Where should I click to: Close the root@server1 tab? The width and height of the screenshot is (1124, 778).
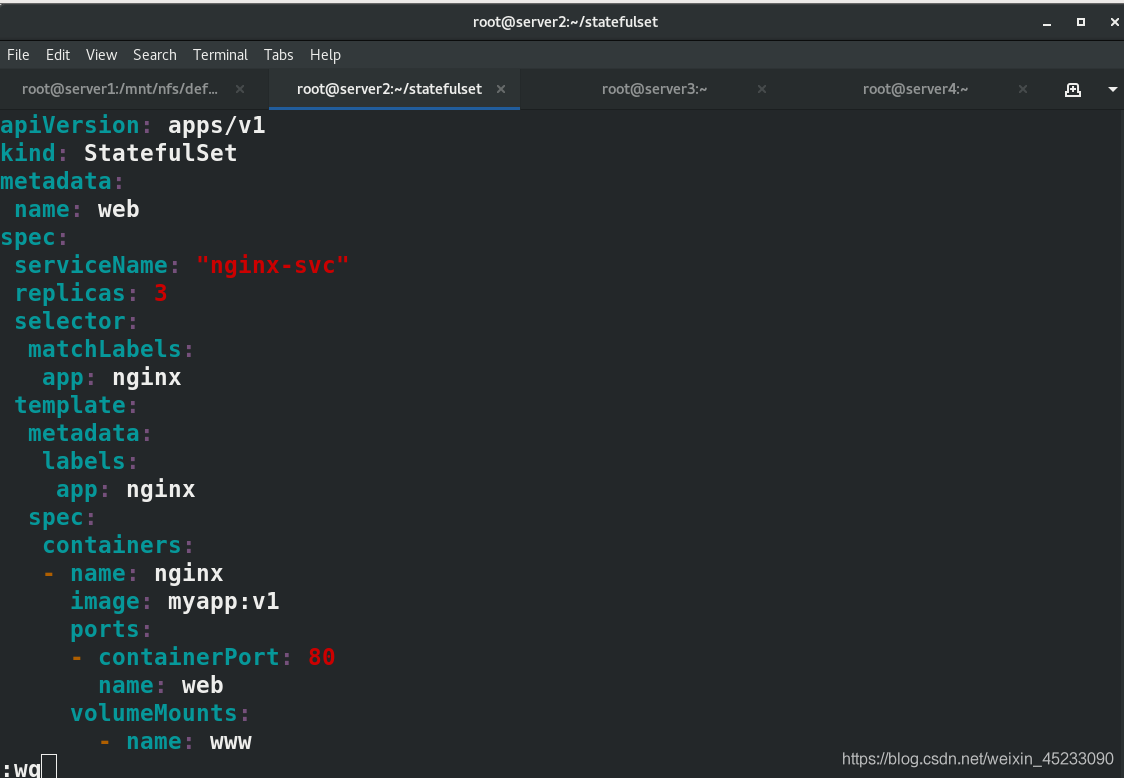[x=240, y=89]
